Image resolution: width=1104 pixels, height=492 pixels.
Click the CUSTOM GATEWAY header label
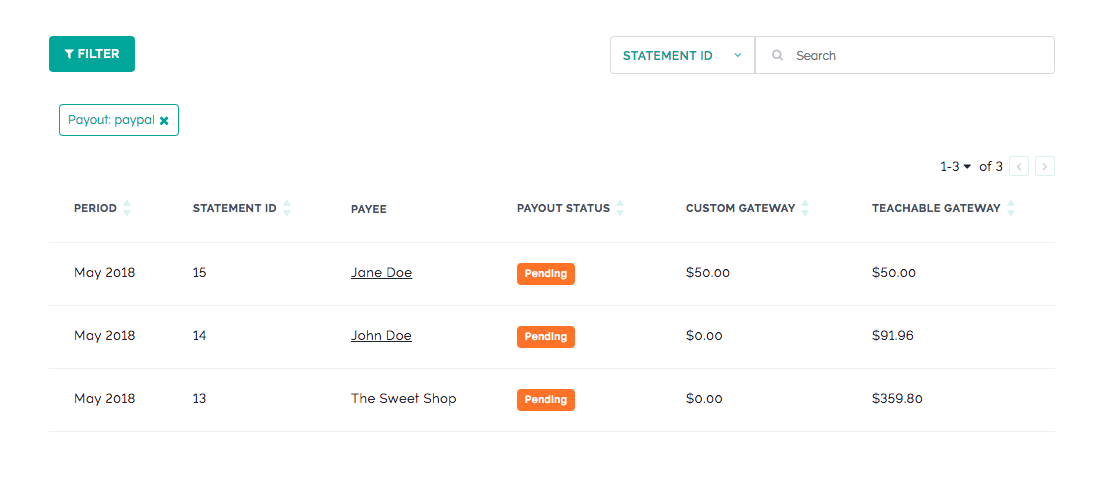coord(741,208)
